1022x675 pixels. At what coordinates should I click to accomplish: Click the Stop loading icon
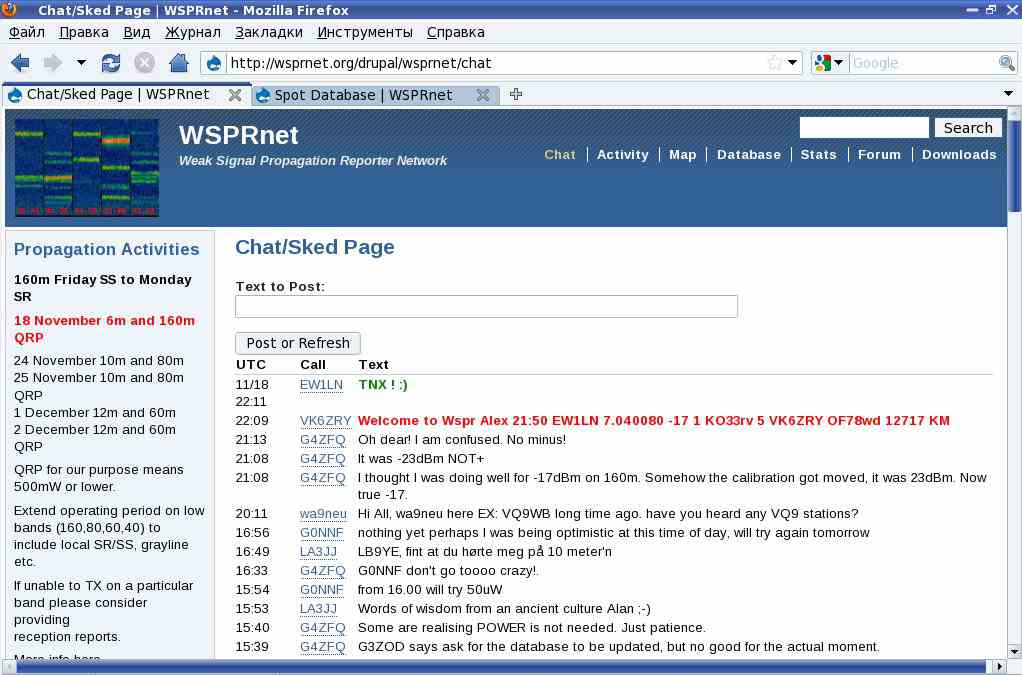(145, 63)
